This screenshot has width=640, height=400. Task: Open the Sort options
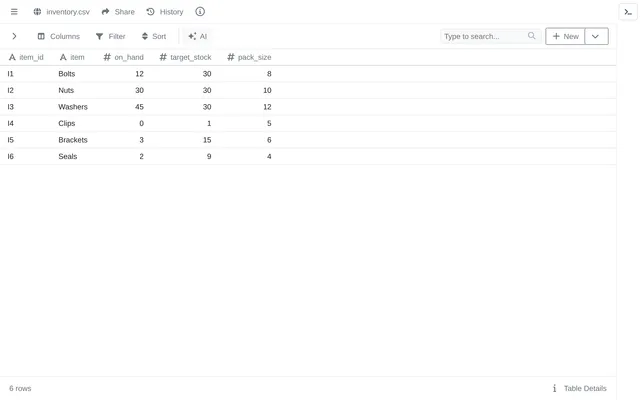[154, 36]
